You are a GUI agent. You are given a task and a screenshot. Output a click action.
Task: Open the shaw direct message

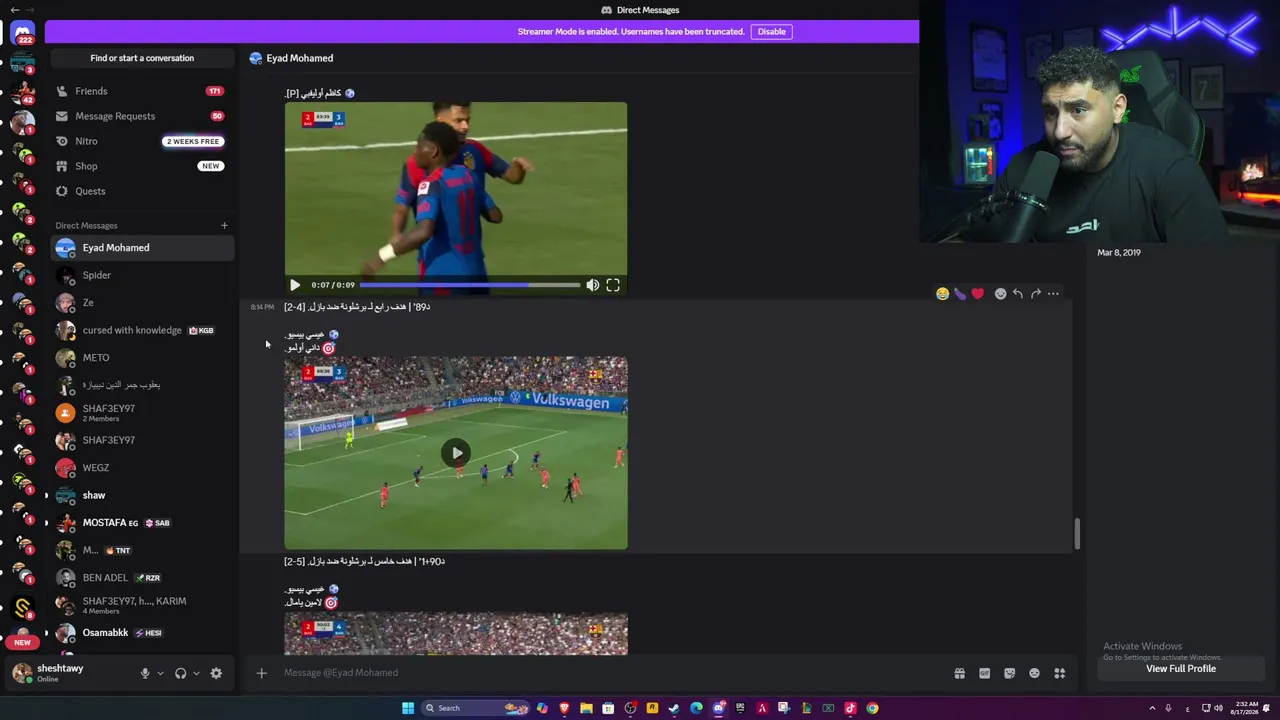[142, 495]
